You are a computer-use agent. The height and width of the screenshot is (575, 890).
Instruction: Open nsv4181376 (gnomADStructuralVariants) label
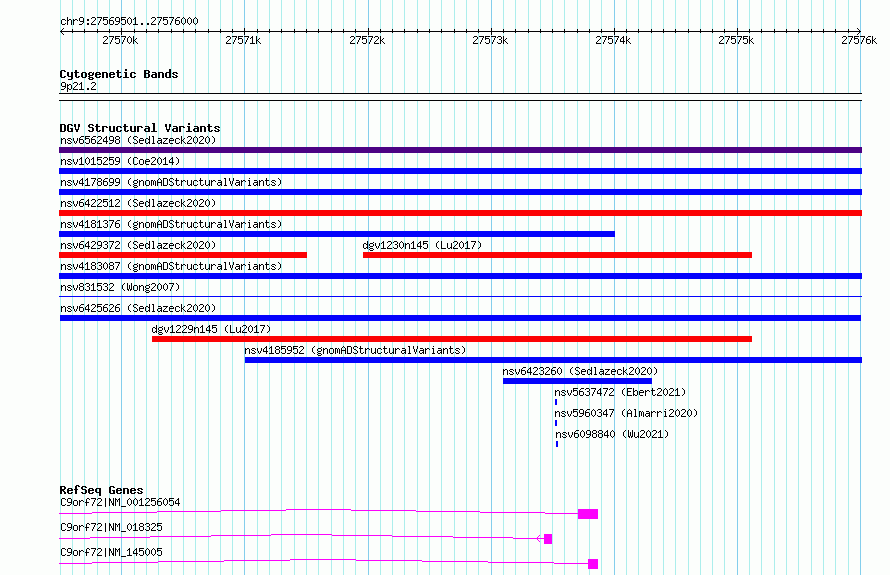(x=171, y=224)
